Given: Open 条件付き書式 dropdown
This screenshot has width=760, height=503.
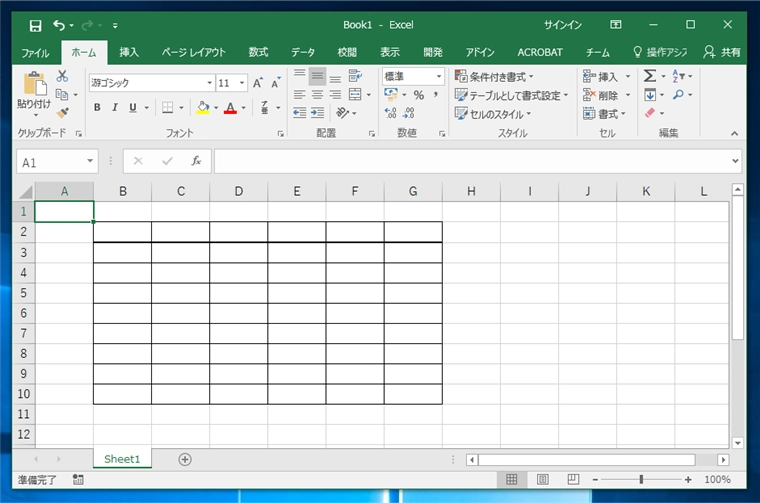Looking at the screenshot, I should point(494,77).
